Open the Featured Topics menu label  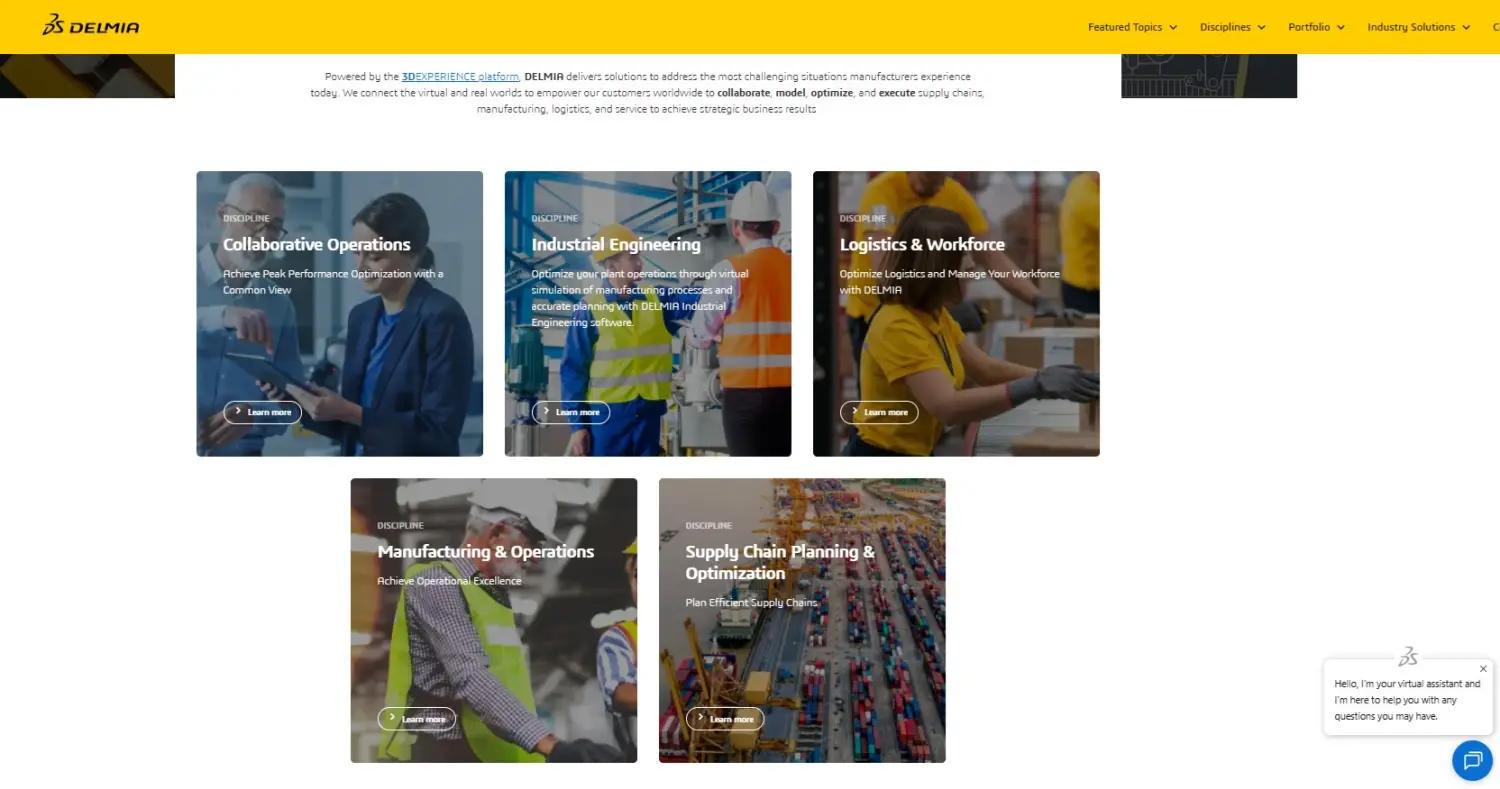click(x=1125, y=27)
